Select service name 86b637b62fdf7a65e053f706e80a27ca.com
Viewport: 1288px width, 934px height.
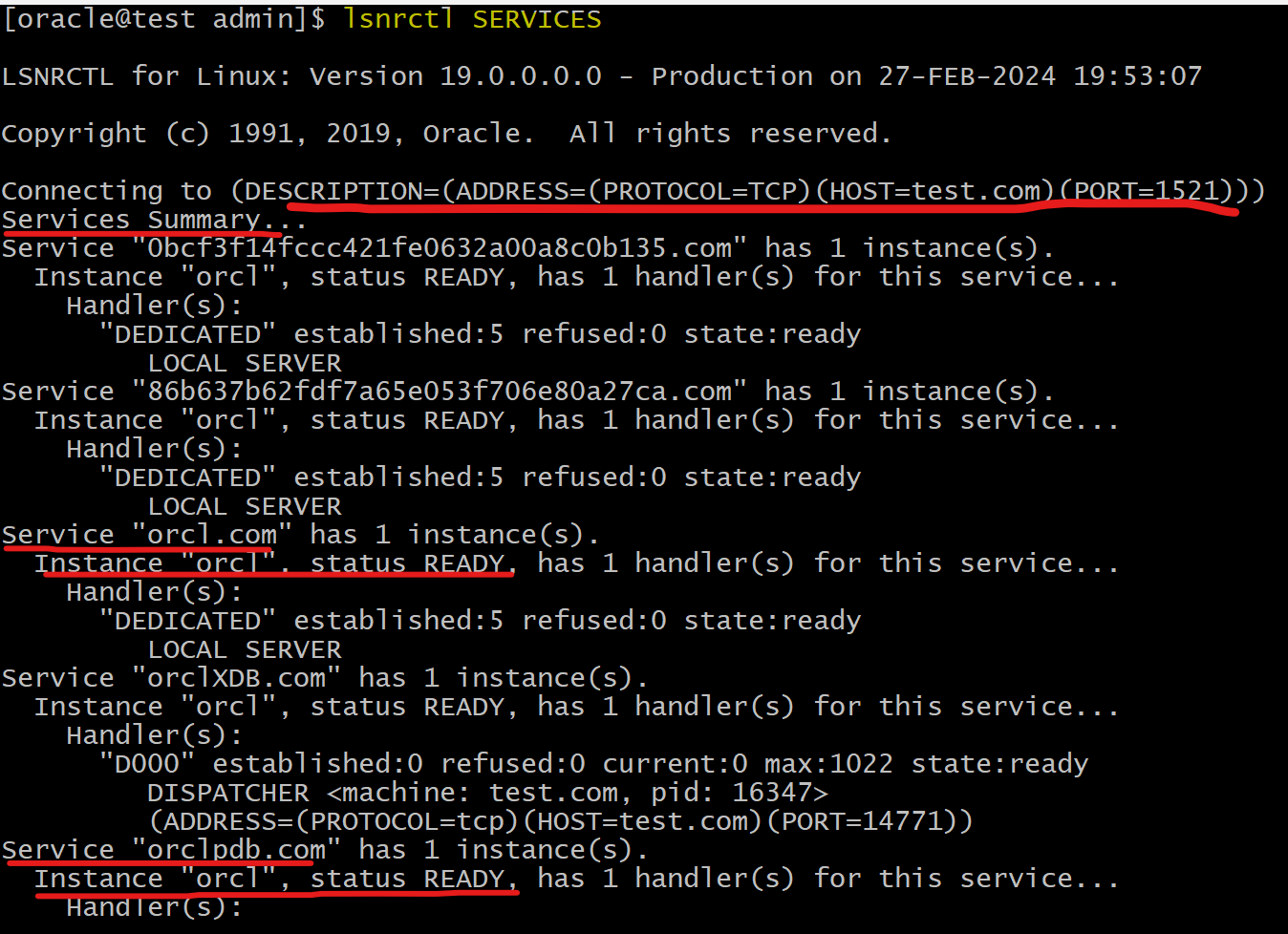[440, 392]
